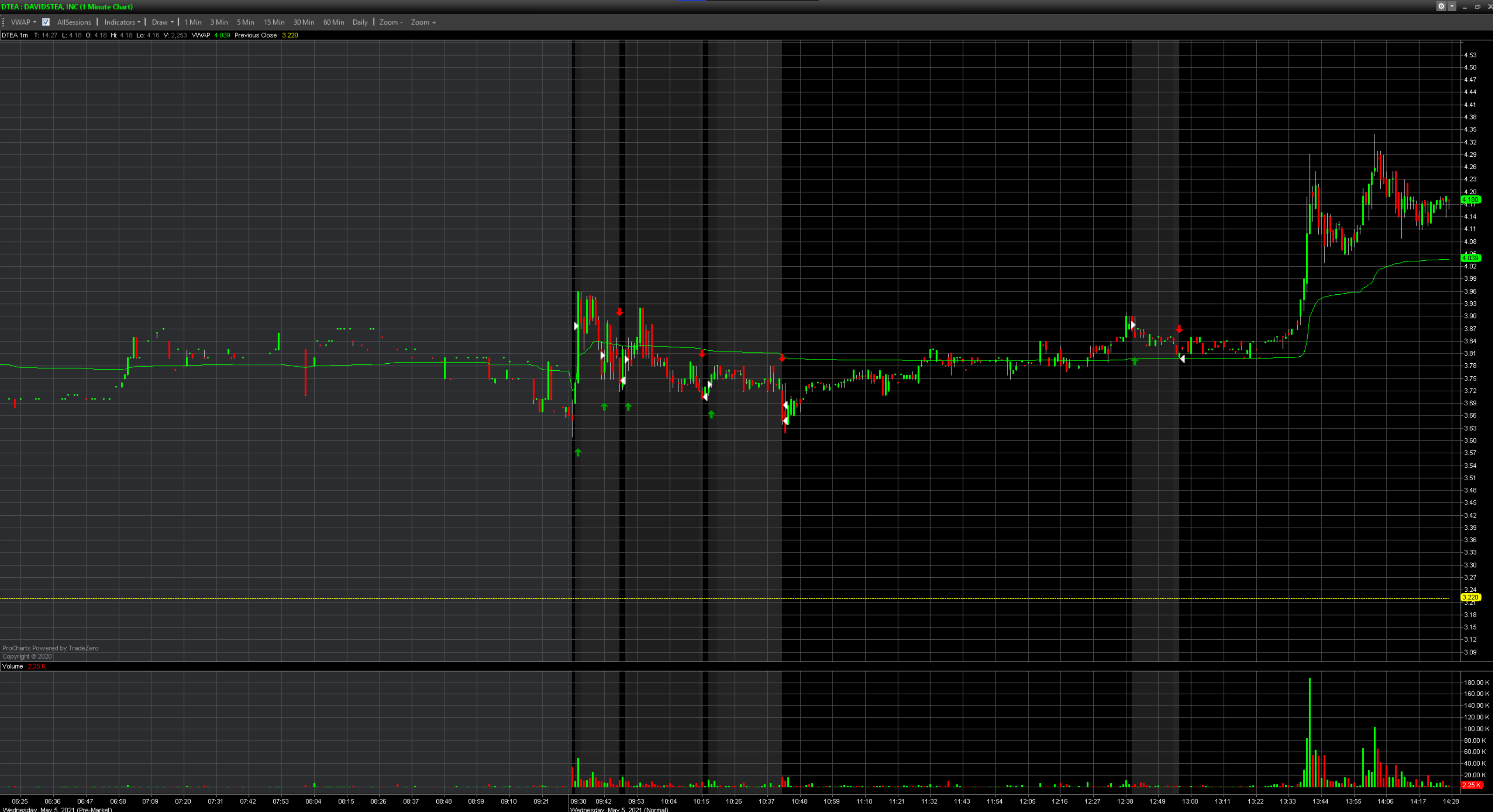Image resolution: width=1493 pixels, height=812 pixels.
Task: Click the green 4.039 VWAP axis label
Action: click(x=1471, y=258)
